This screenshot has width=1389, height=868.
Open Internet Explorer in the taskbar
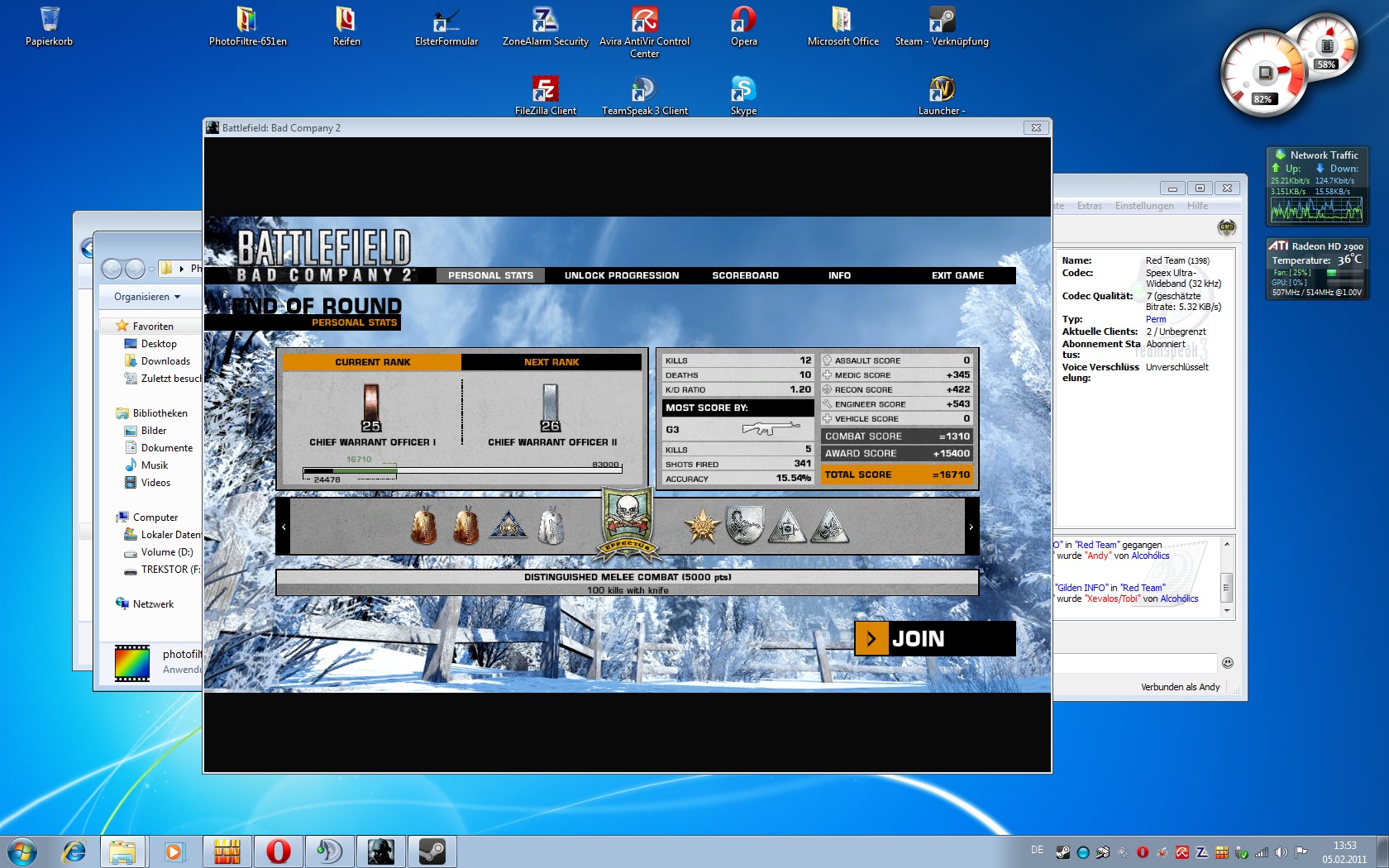pos(74,851)
